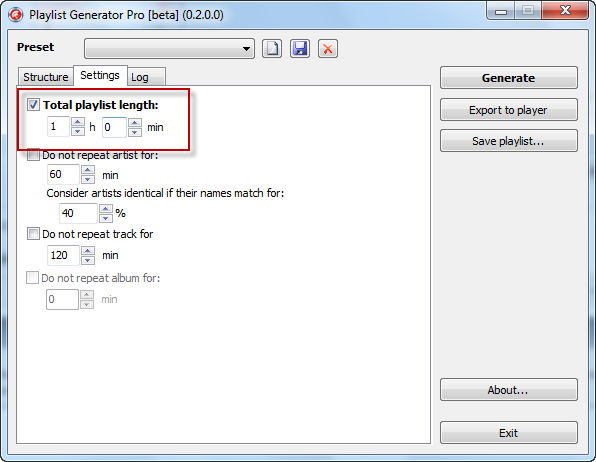Click the new preset document icon

tap(272, 49)
